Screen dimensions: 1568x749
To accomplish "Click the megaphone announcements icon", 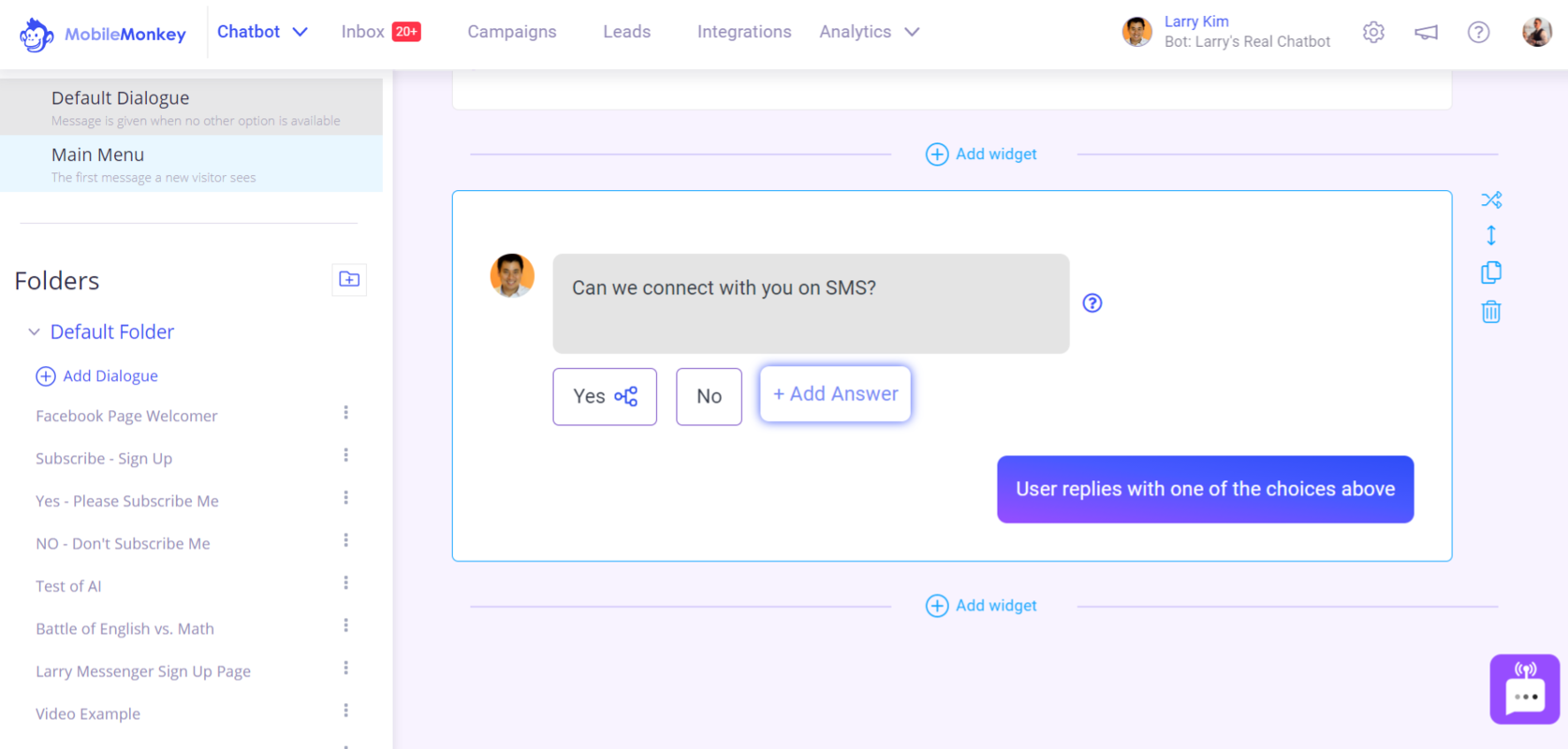I will tap(1426, 31).
